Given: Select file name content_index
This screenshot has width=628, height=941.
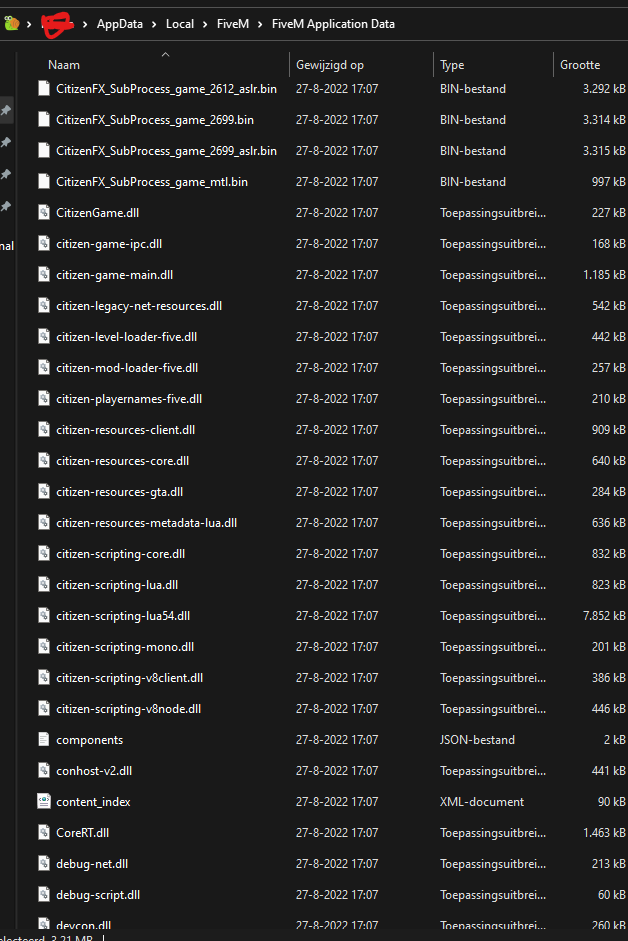Looking at the screenshot, I should [93, 802].
